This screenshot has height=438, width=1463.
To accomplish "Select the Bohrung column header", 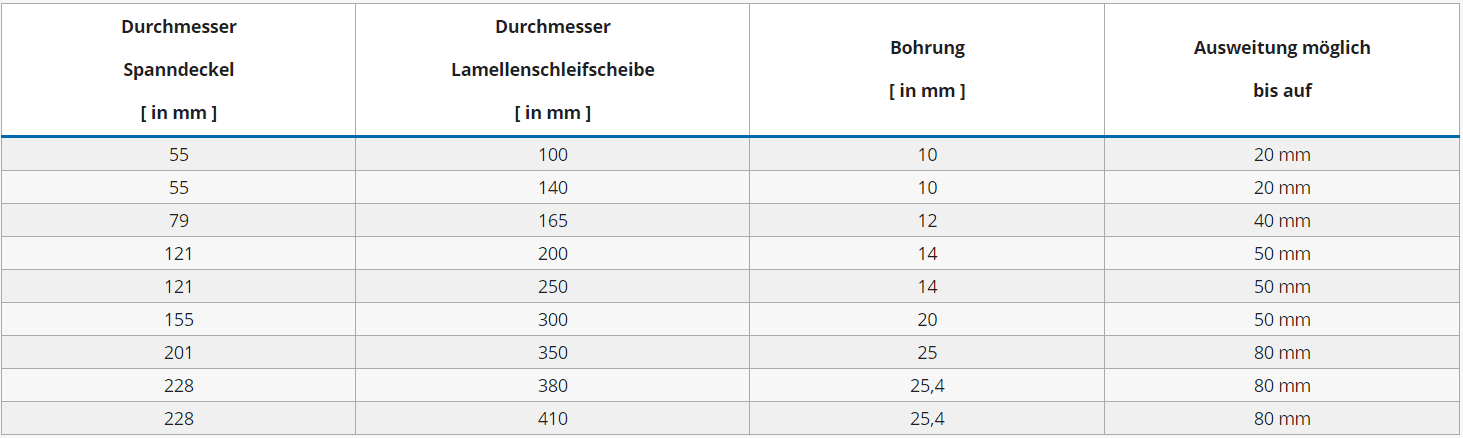I will (927, 69).
